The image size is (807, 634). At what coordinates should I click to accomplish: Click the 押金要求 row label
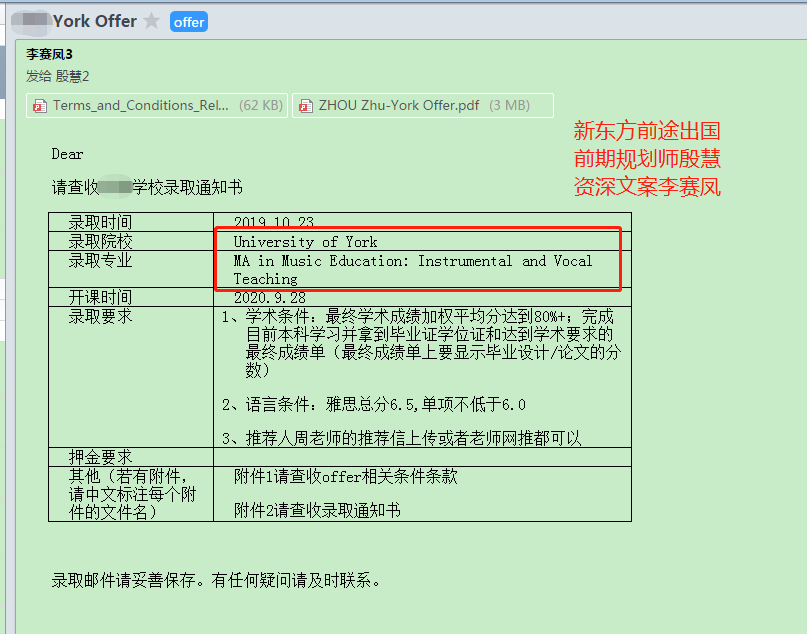pos(100,456)
